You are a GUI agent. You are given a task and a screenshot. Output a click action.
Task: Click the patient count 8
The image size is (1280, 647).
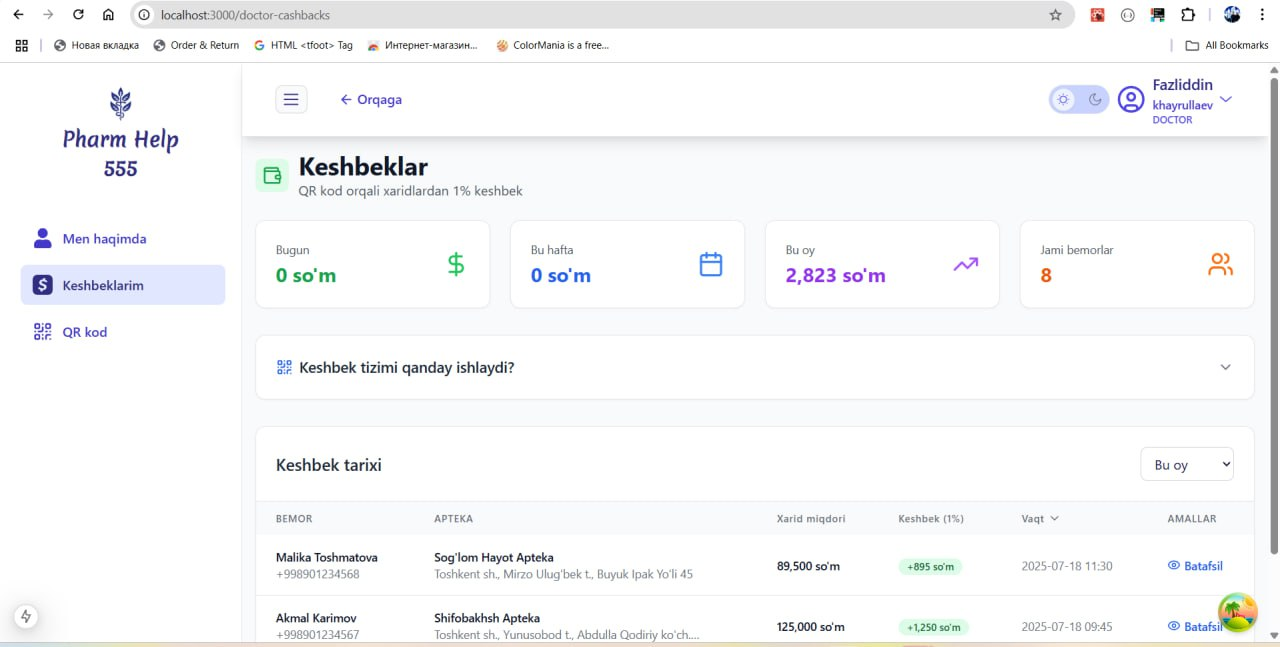pyautogui.click(x=1046, y=275)
